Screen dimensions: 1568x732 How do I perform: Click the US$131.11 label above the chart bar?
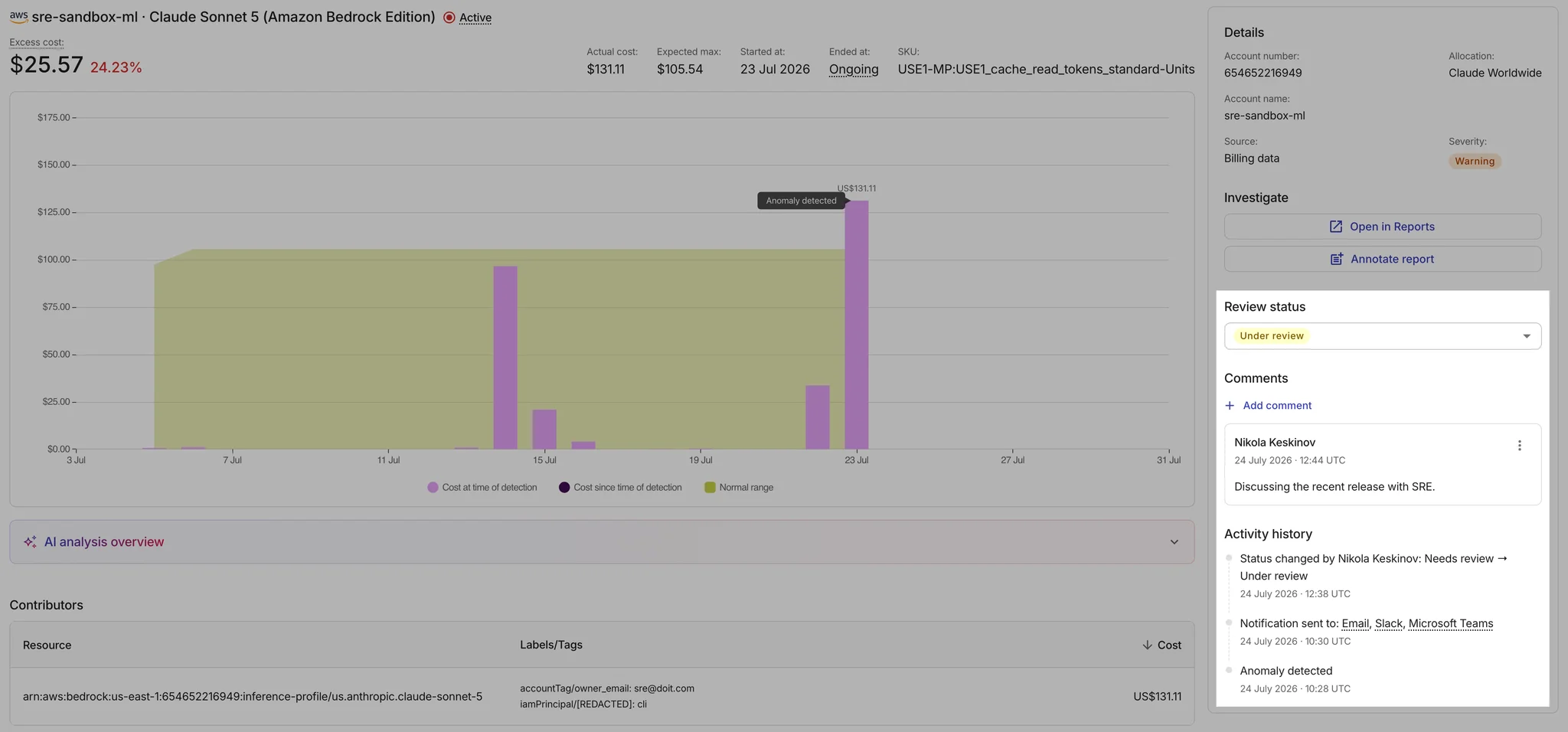(x=857, y=188)
